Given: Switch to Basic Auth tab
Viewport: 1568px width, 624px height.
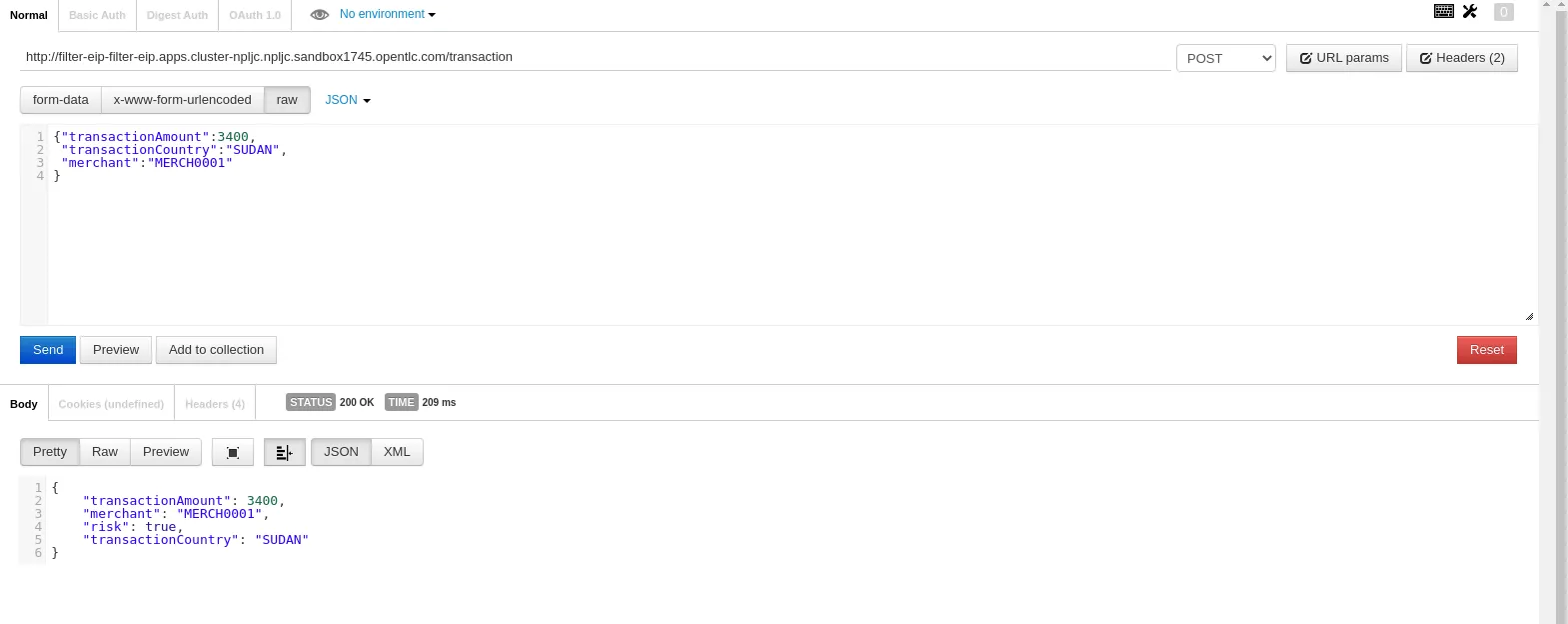Looking at the screenshot, I should click(x=97, y=15).
